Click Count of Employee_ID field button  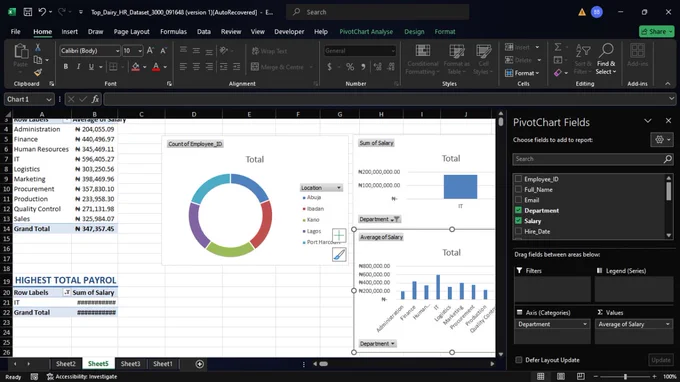pyautogui.click(x=195, y=144)
